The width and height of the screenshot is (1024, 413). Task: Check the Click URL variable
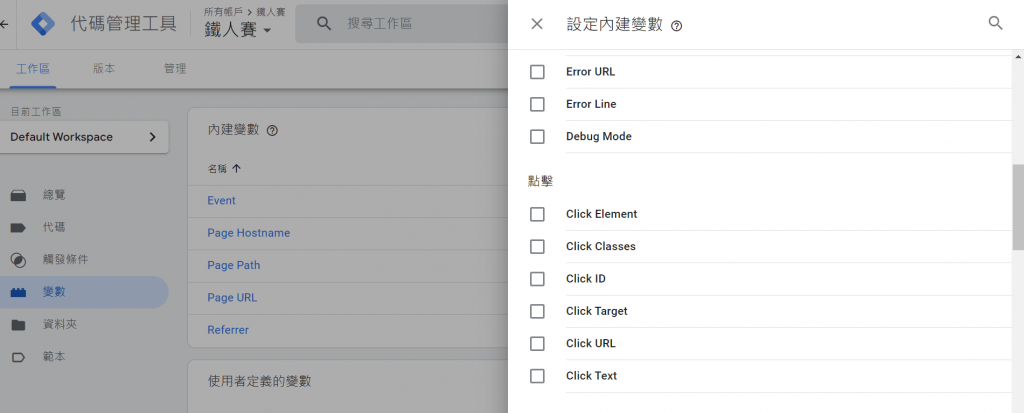coord(537,343)
